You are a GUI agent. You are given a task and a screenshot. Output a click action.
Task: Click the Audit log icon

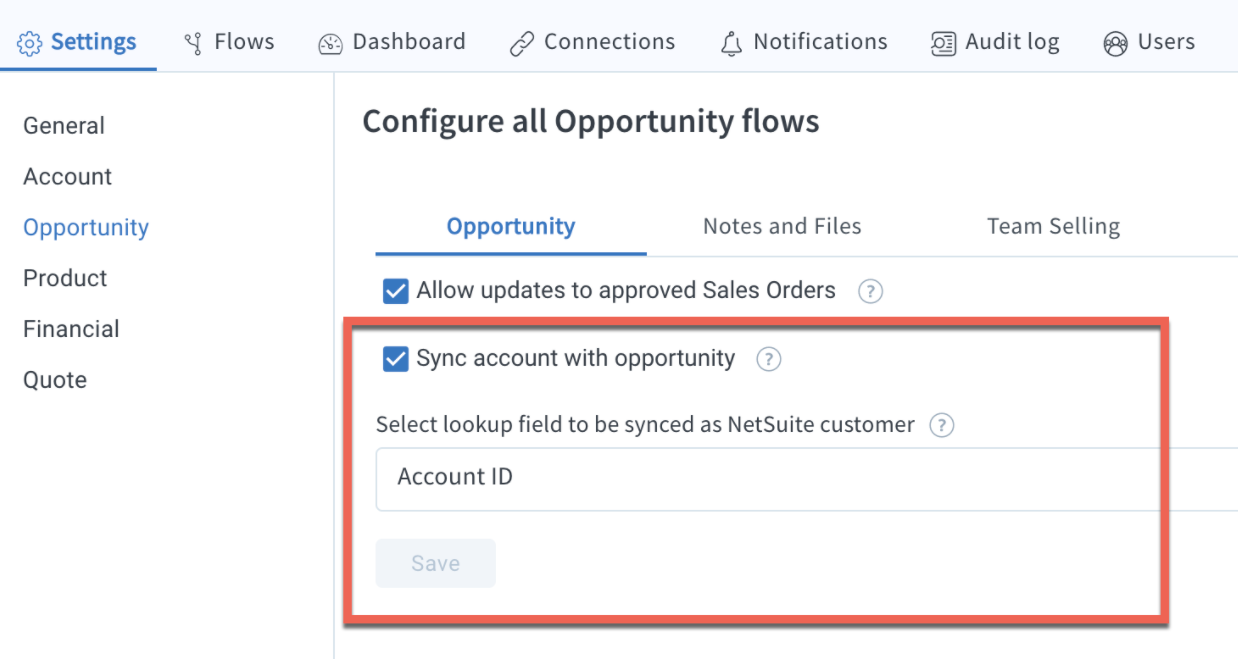(943, 43)
